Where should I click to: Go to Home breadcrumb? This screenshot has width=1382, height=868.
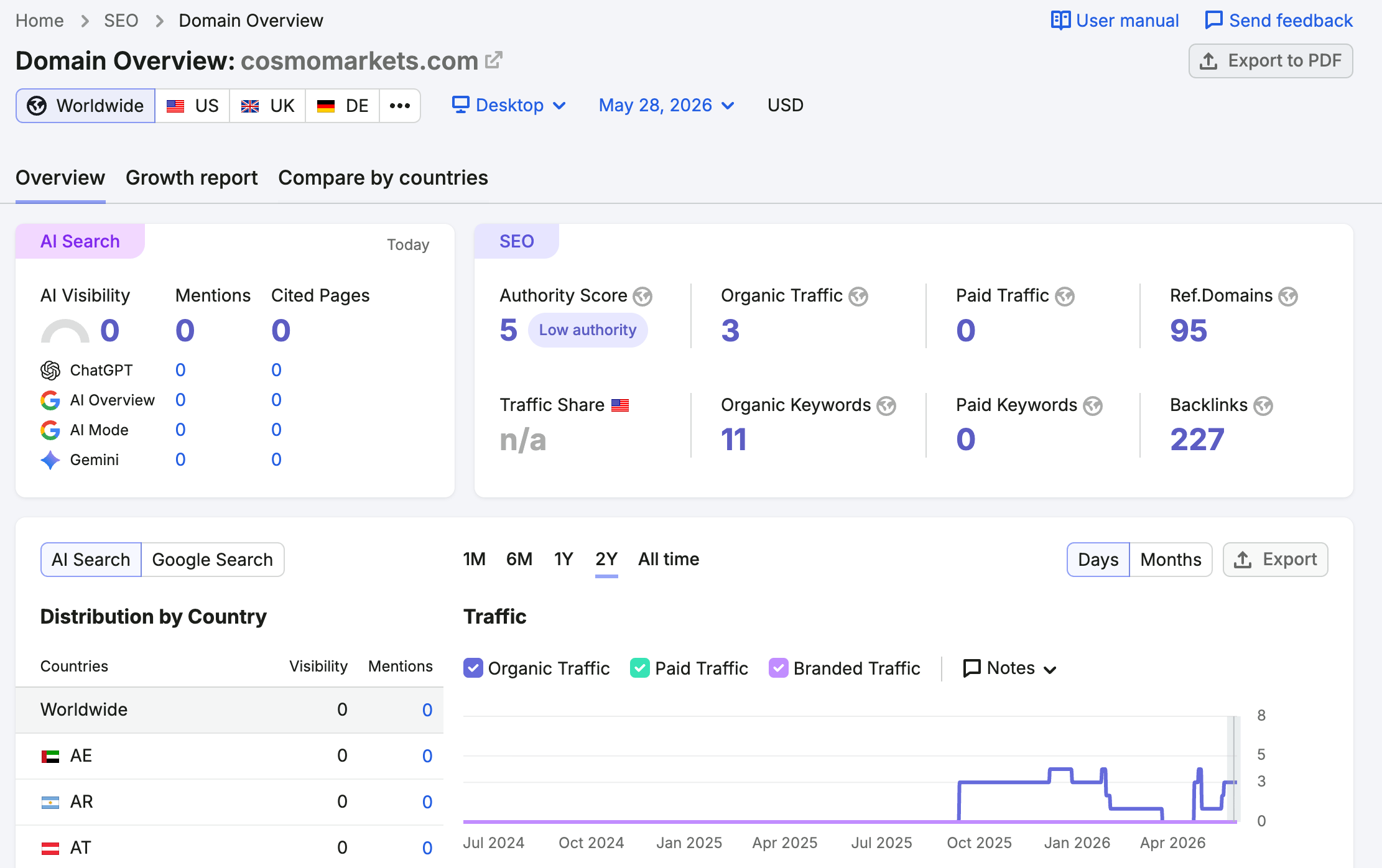pos(40,21)
